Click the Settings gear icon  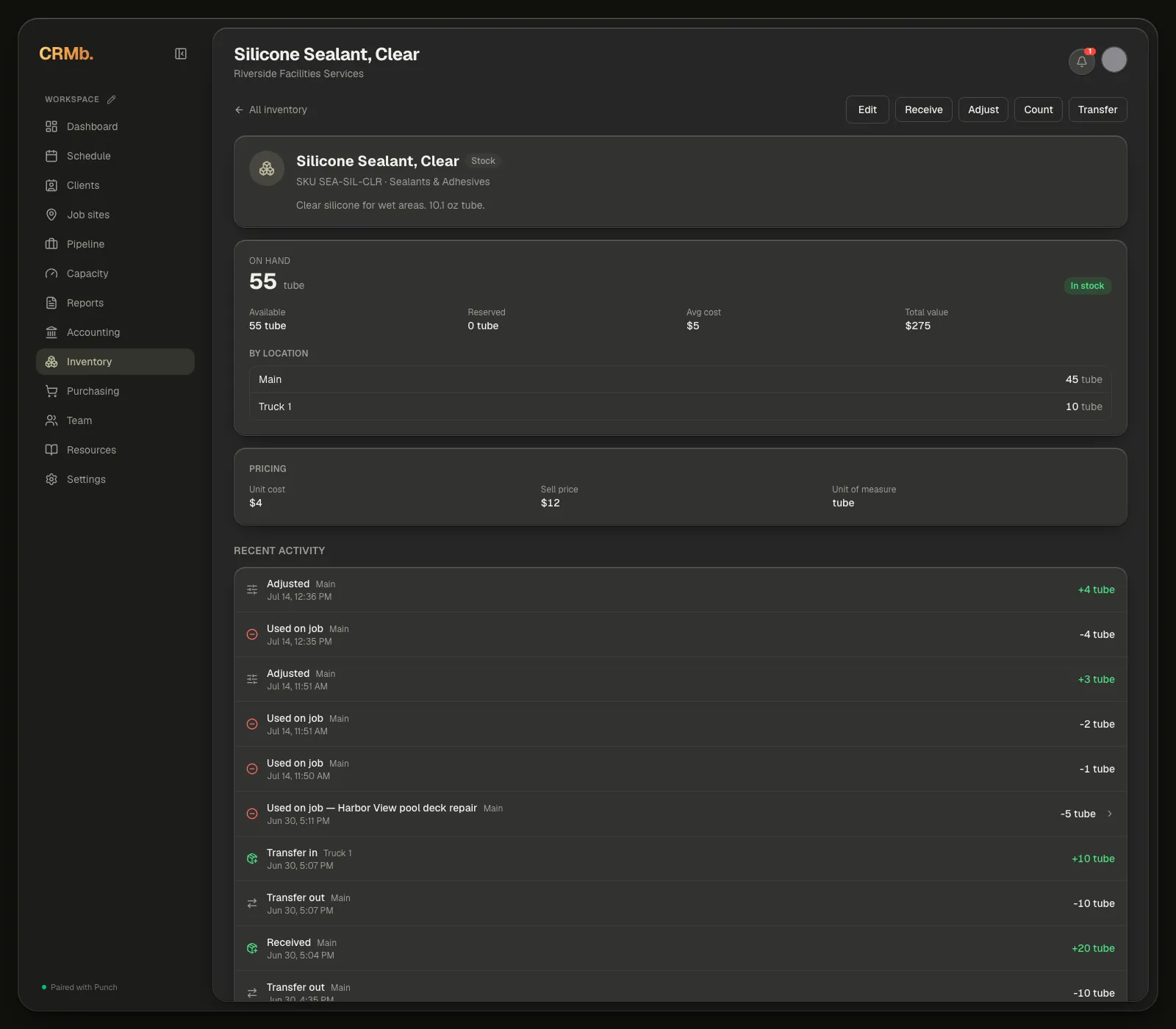tap(51, 479)
